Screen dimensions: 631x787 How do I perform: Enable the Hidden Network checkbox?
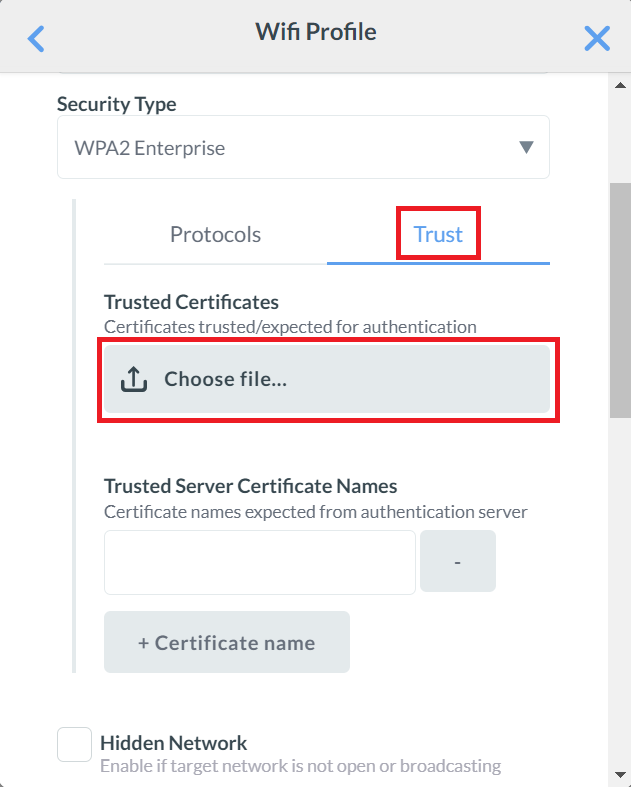(75, 745)
